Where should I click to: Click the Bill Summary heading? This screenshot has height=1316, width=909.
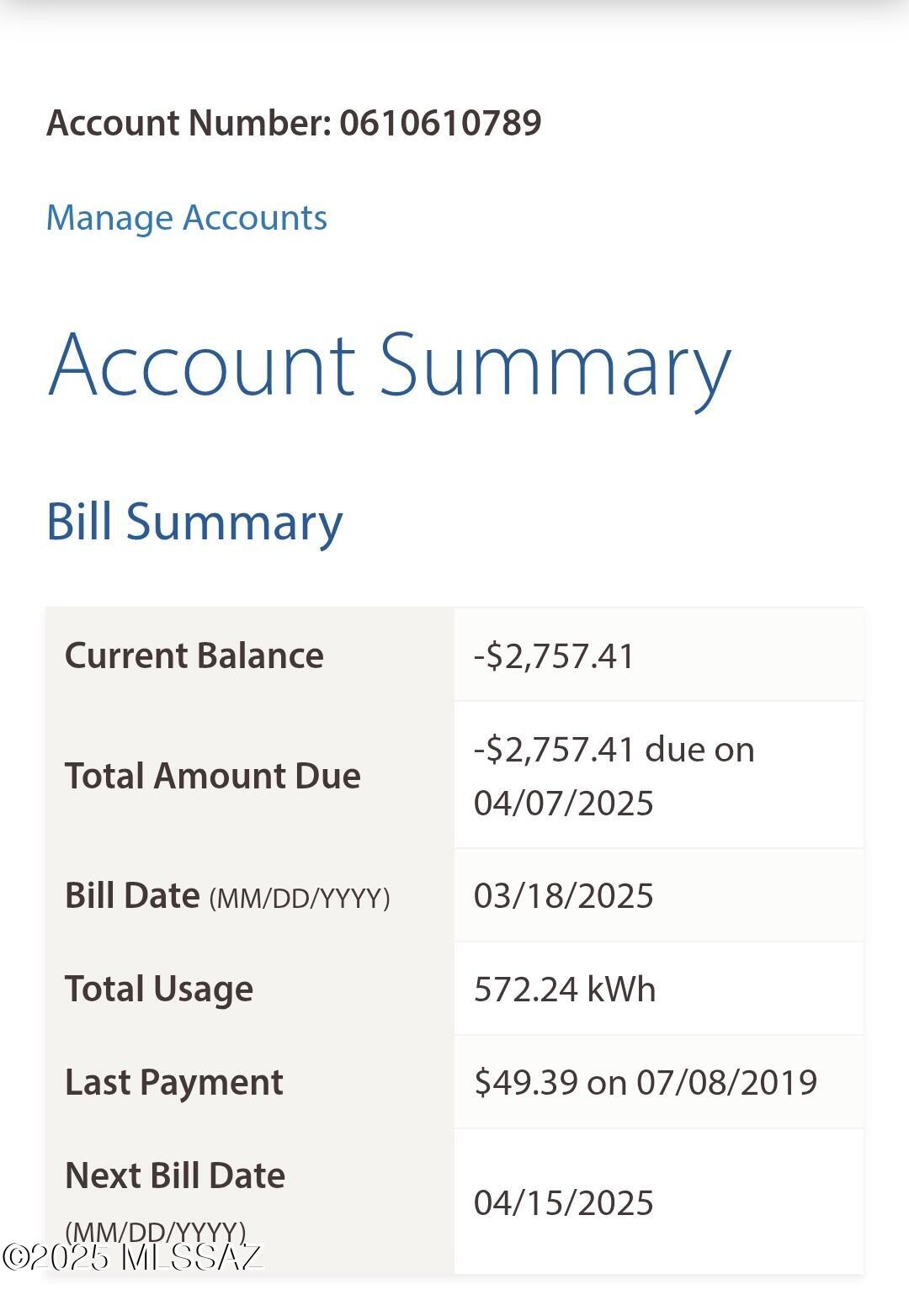[194, 523]
